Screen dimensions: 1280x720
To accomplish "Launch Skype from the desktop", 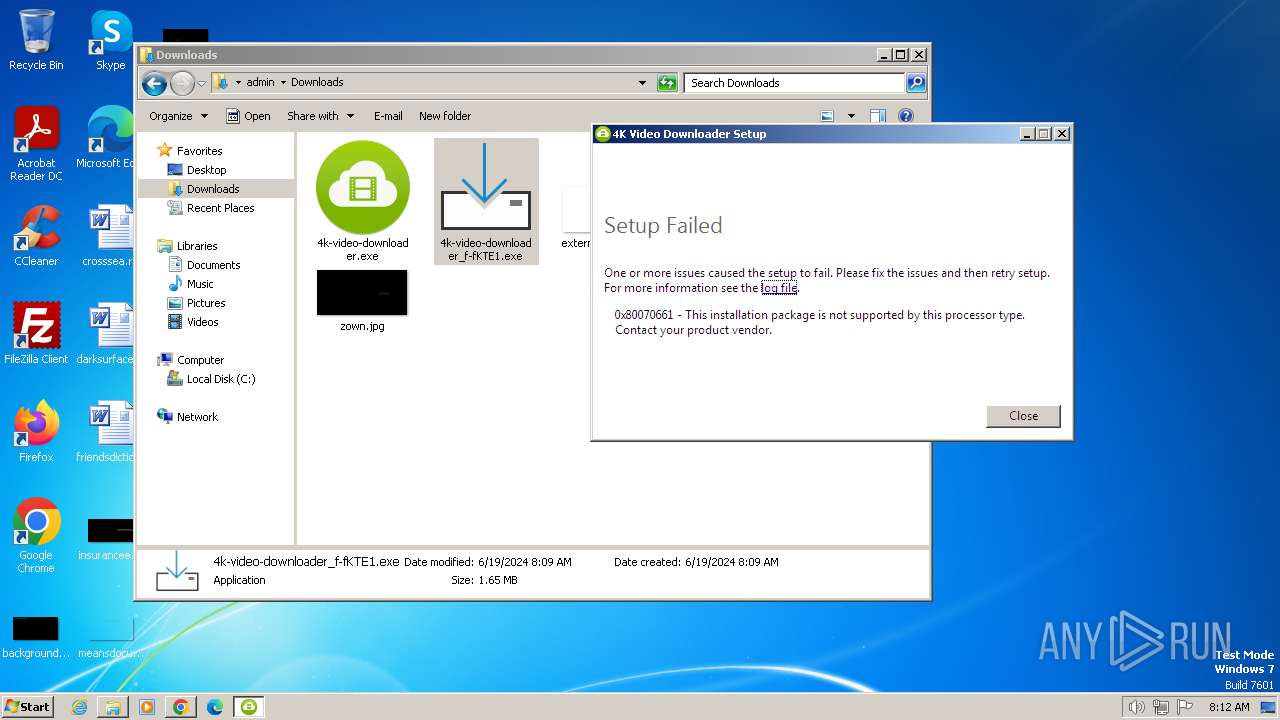I will pos(110,40).
